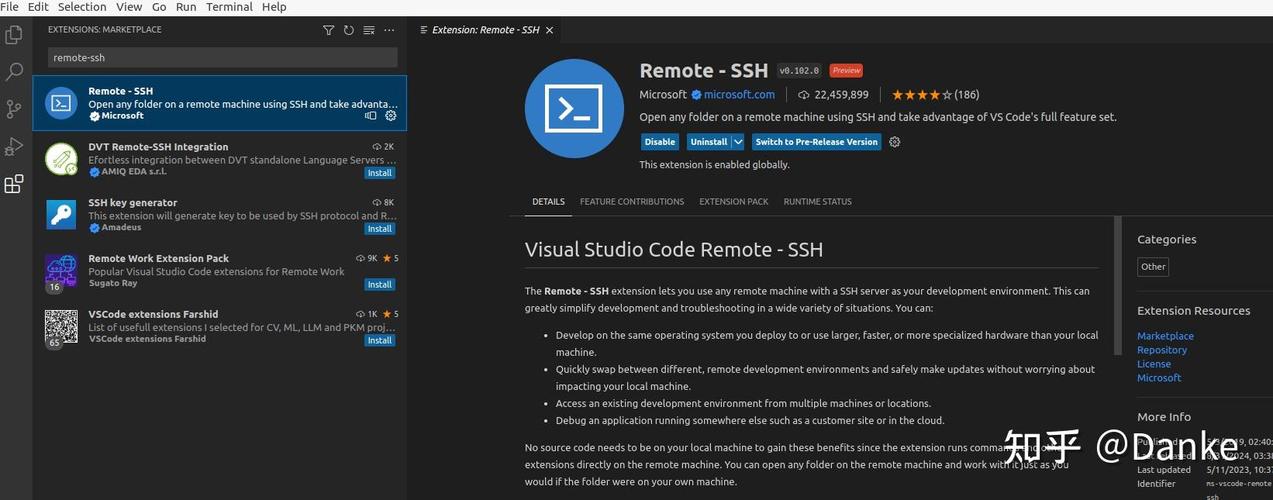Image resolution: width=1273 pixels, height=500 pixels.
Task: Open the Run and Debug view
Action: click(14, 147)
